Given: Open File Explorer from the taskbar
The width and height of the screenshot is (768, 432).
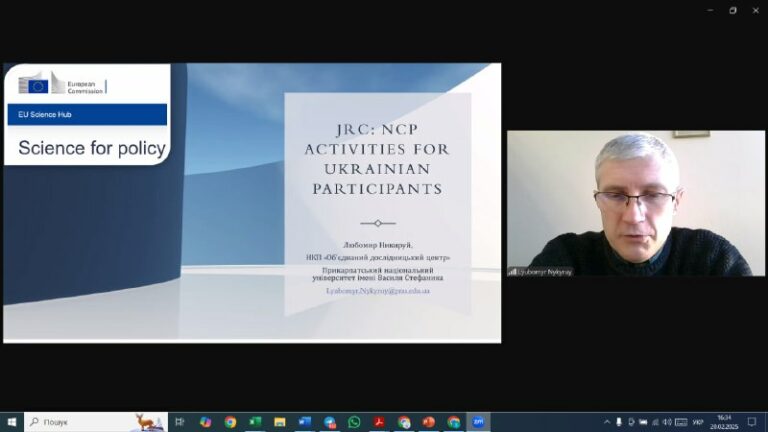Looking at the screenshot, I should (x=280, y=422).
